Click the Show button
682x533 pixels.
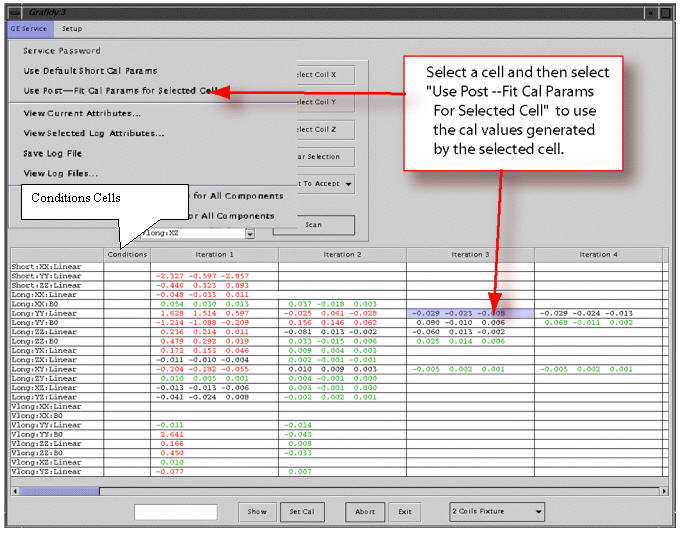[257, 511]
